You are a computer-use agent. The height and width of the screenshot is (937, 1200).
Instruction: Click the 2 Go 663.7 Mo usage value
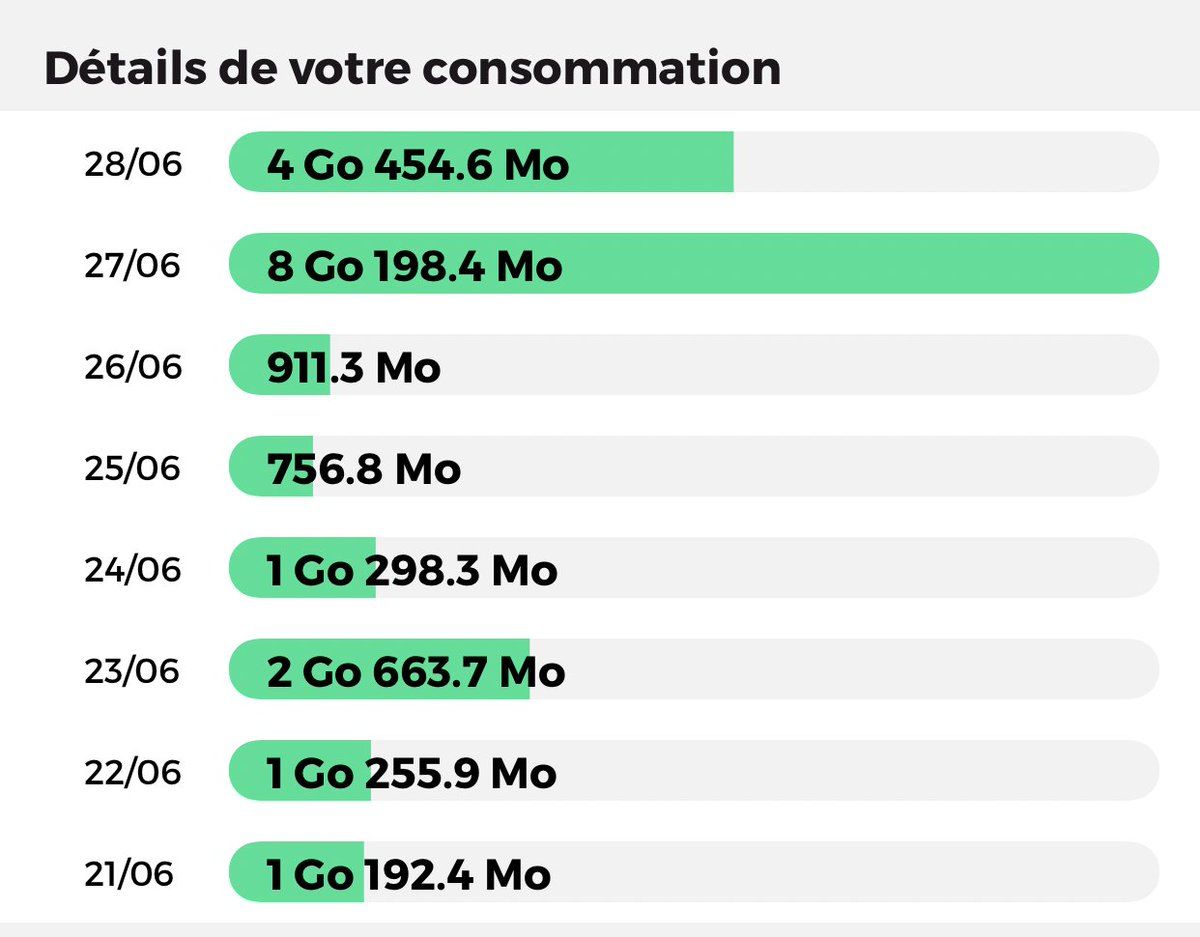pos(415,671)
